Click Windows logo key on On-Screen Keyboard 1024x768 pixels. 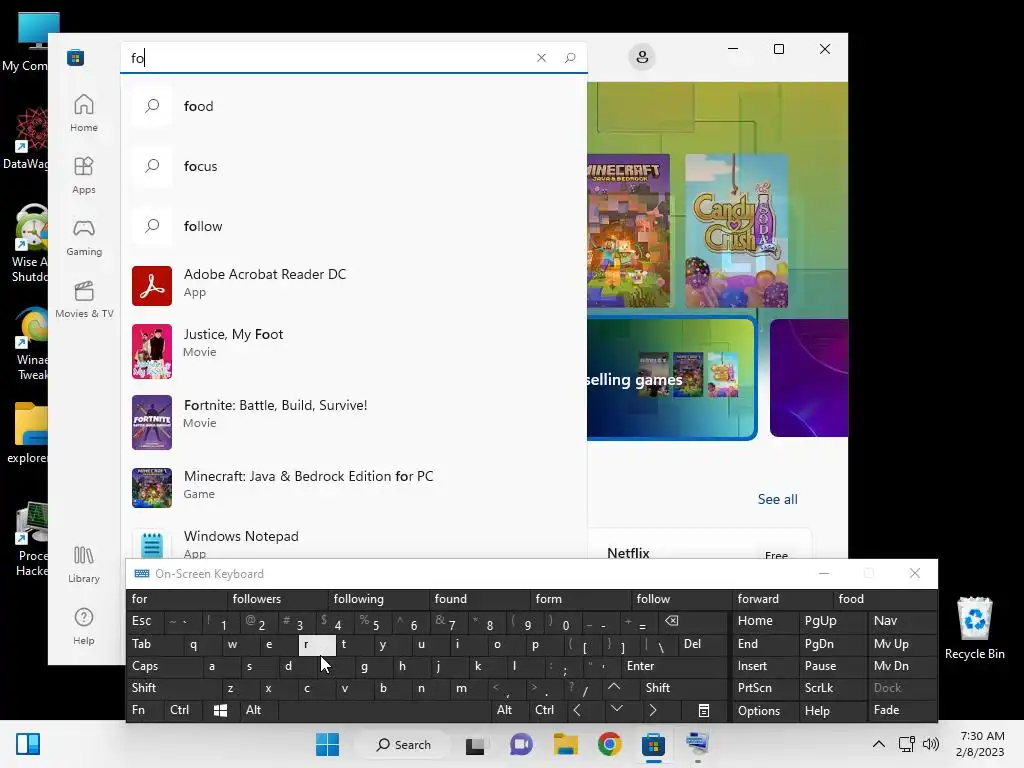pyautogui.click(x=220, y=711)
